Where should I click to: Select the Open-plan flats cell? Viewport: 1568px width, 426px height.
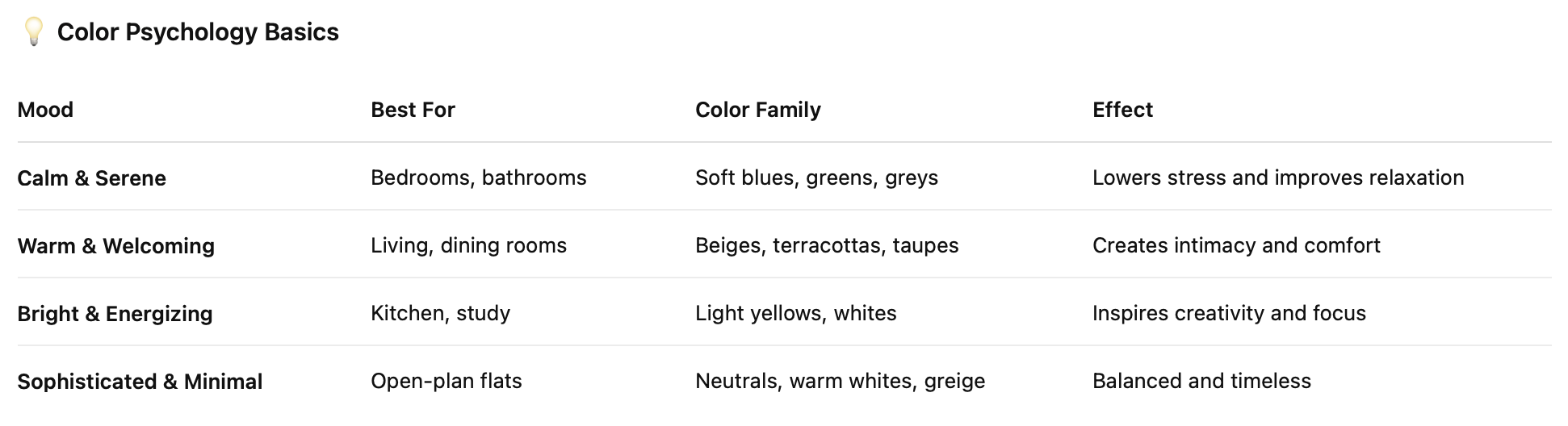[x=447, y=381]
